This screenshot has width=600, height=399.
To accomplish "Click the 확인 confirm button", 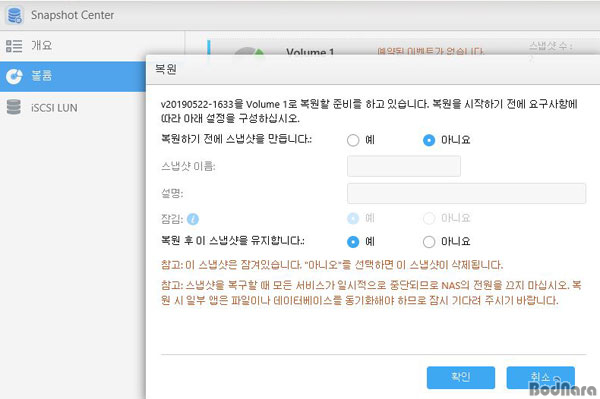I will (x=461, y=377).
